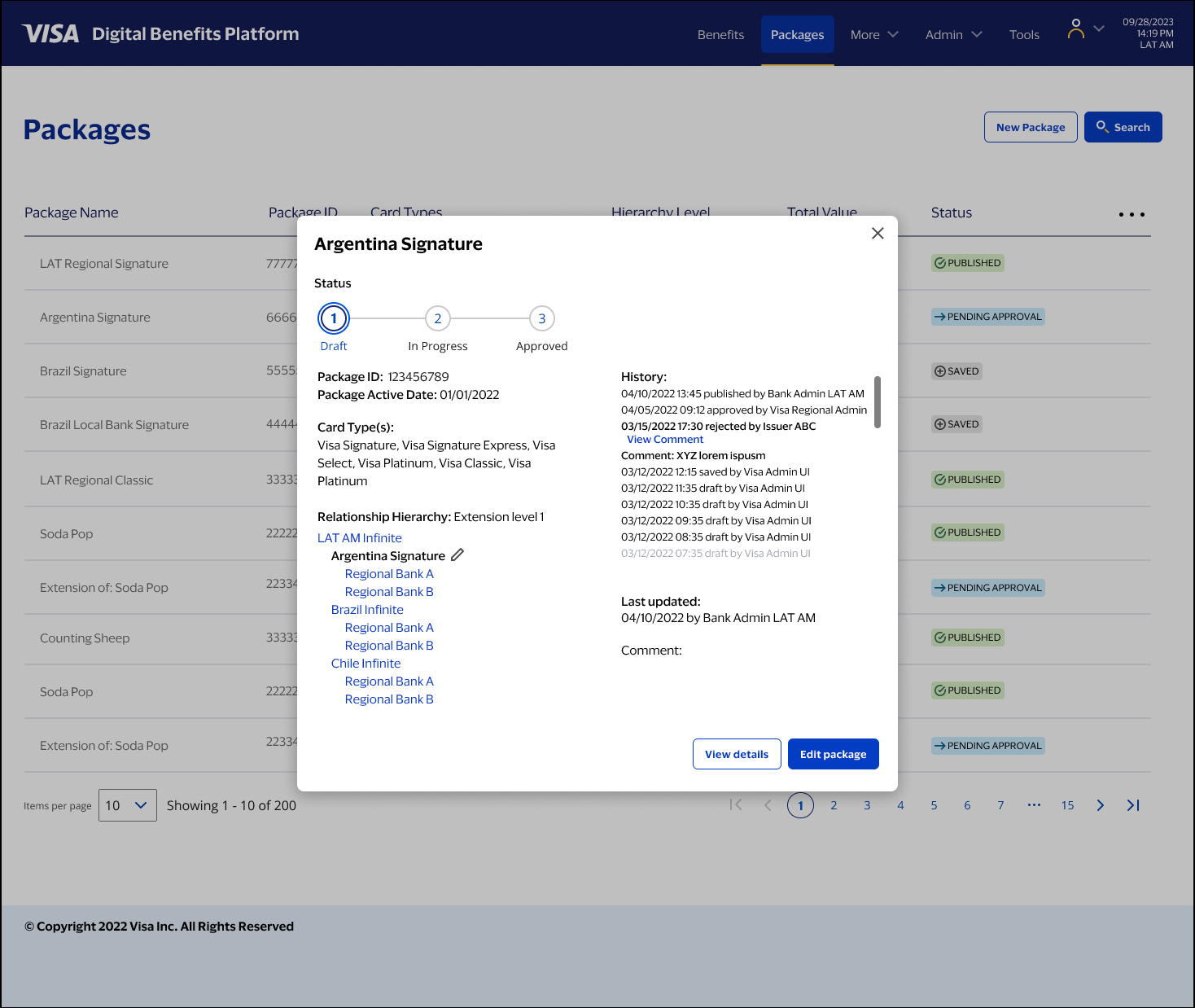The height and width of the screenshot is (1008, 1195).
Task: Click the Search button with magnifier
Action: (1123, 127)
